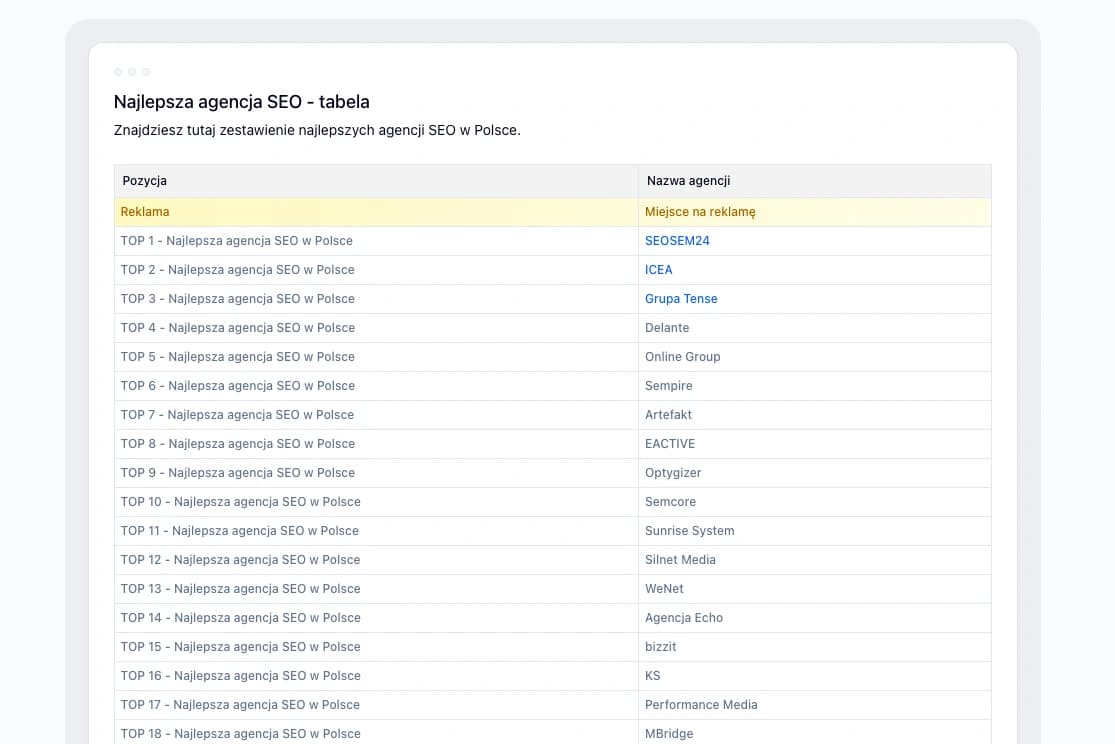This screenshot has height=744, width=1115.
Task: Click the first window dot at top-left
Action: pos(118,72)
